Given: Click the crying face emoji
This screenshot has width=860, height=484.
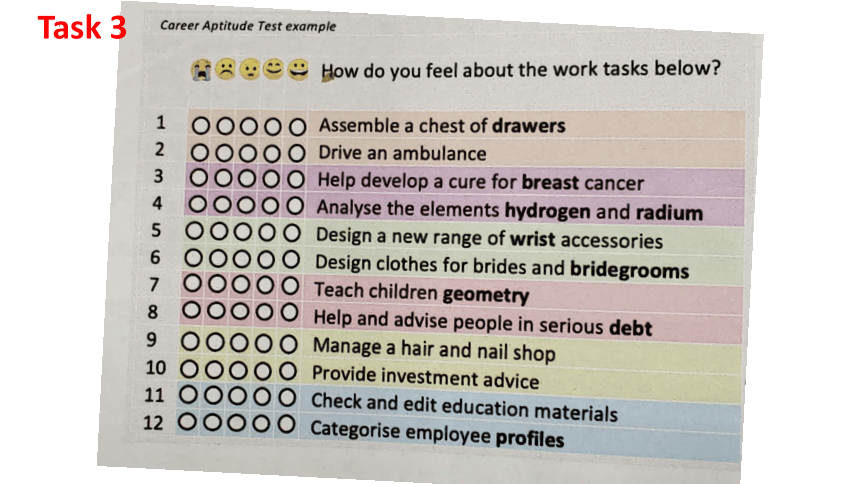Looking at the screenshot, I should tap(201, 70).
